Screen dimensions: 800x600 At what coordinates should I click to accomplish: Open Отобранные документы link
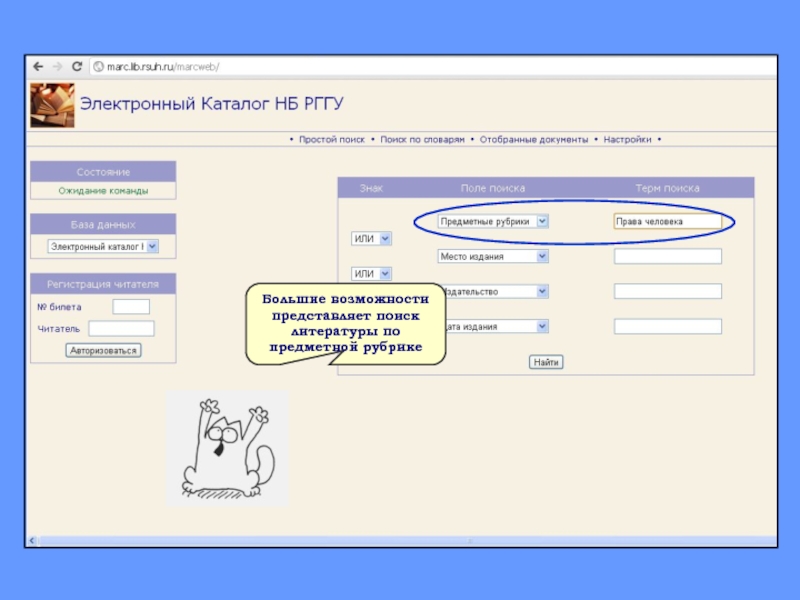point(534,139)
